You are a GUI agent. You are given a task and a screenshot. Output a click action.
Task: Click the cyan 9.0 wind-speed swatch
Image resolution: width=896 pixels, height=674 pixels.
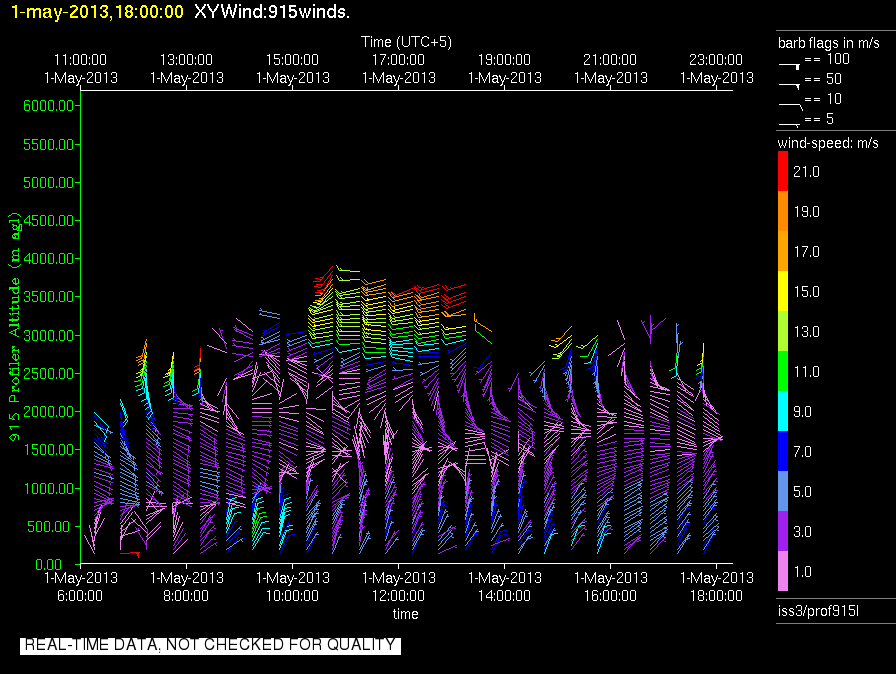click(783, 411)
